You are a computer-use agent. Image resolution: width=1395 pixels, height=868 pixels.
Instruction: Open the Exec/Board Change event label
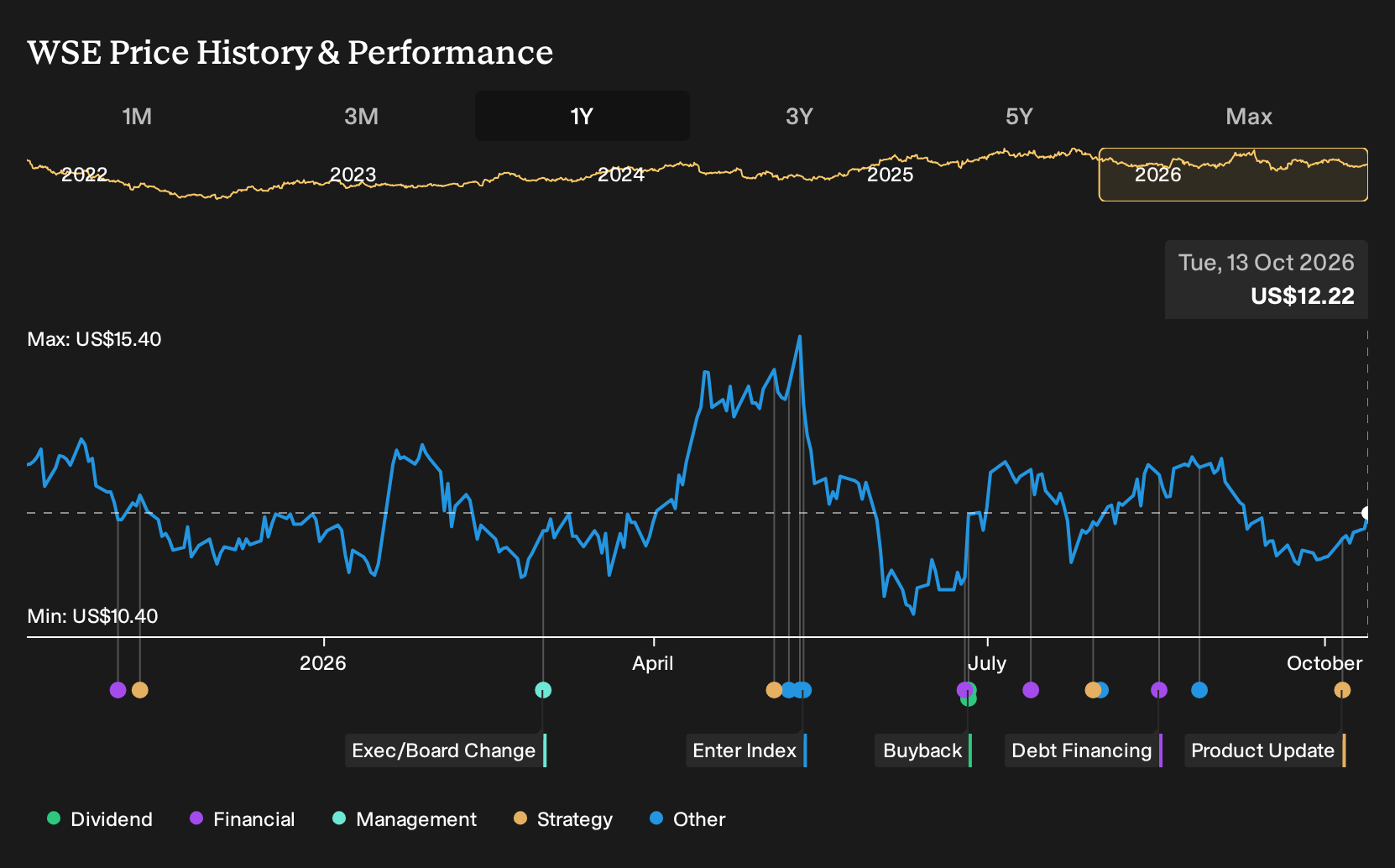[446, 750]
